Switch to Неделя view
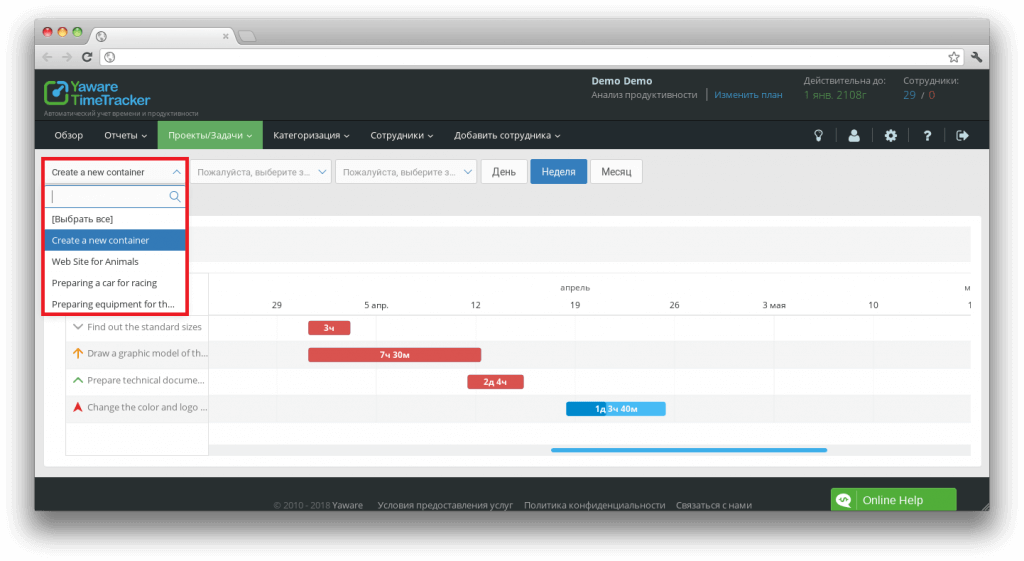1024x561 pixels. 558,172
